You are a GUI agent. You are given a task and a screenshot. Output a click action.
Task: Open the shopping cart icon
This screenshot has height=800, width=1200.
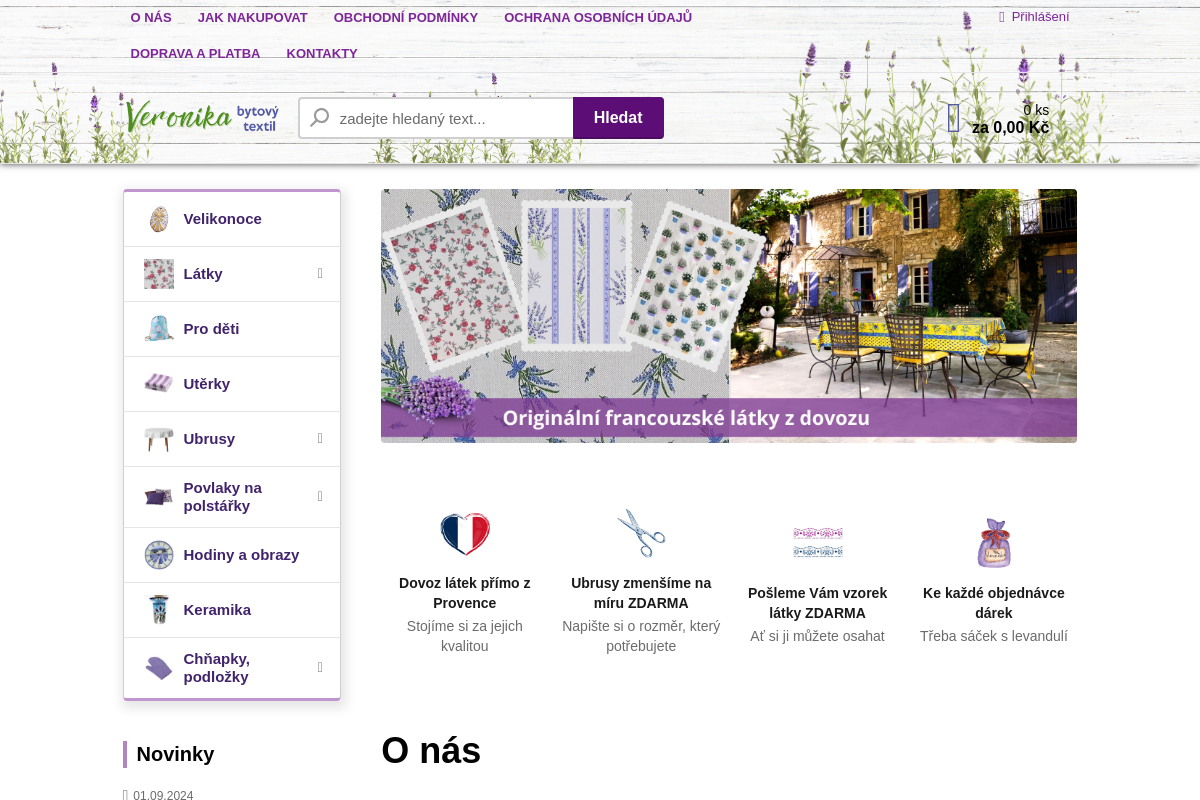click(953, 118)
